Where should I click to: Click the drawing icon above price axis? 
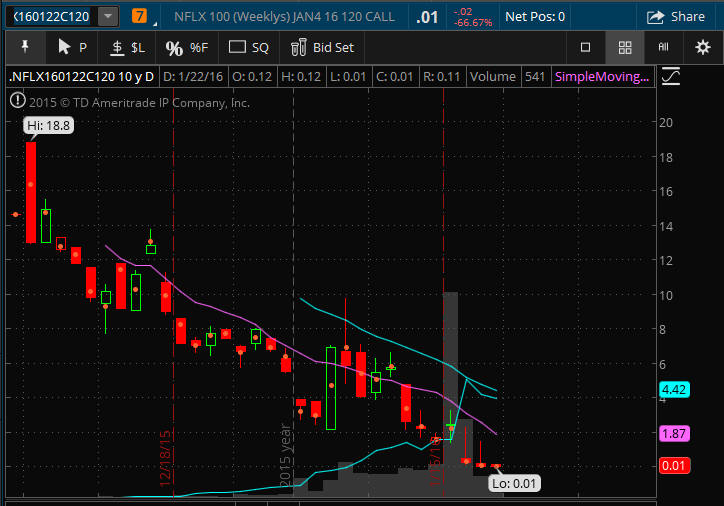coord(671,76)
